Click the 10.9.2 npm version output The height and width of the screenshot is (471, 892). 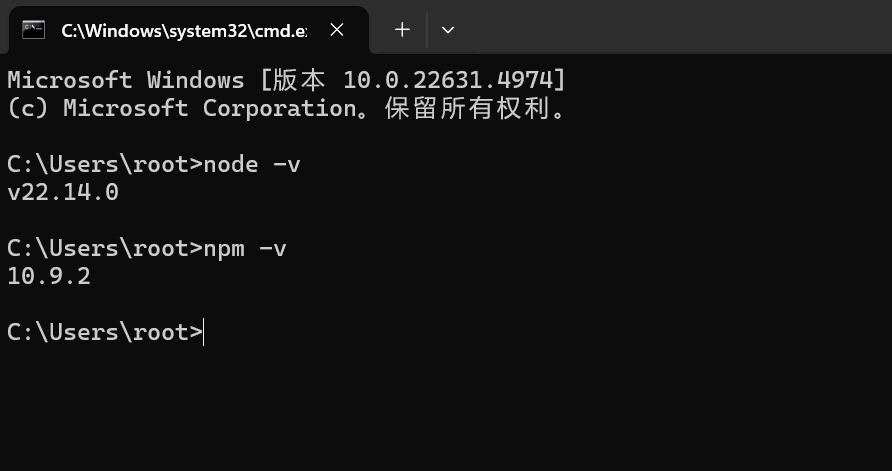point(49,276)
